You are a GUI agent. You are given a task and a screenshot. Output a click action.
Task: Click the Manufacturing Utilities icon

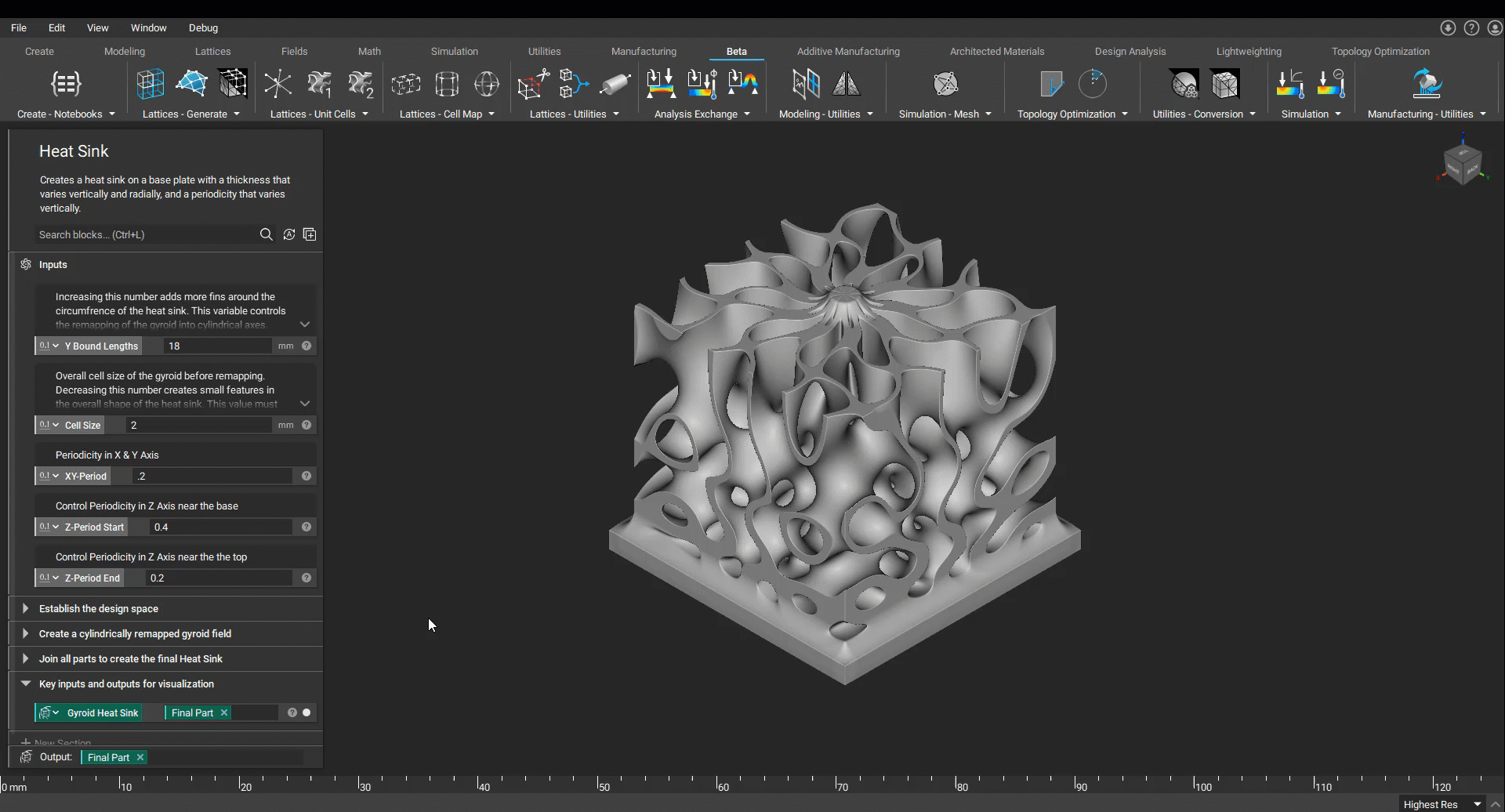1427,84
